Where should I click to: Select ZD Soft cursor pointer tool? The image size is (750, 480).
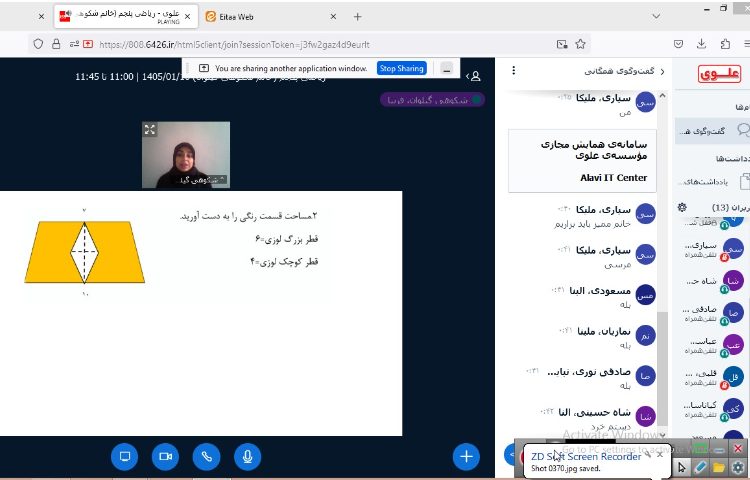682,468
